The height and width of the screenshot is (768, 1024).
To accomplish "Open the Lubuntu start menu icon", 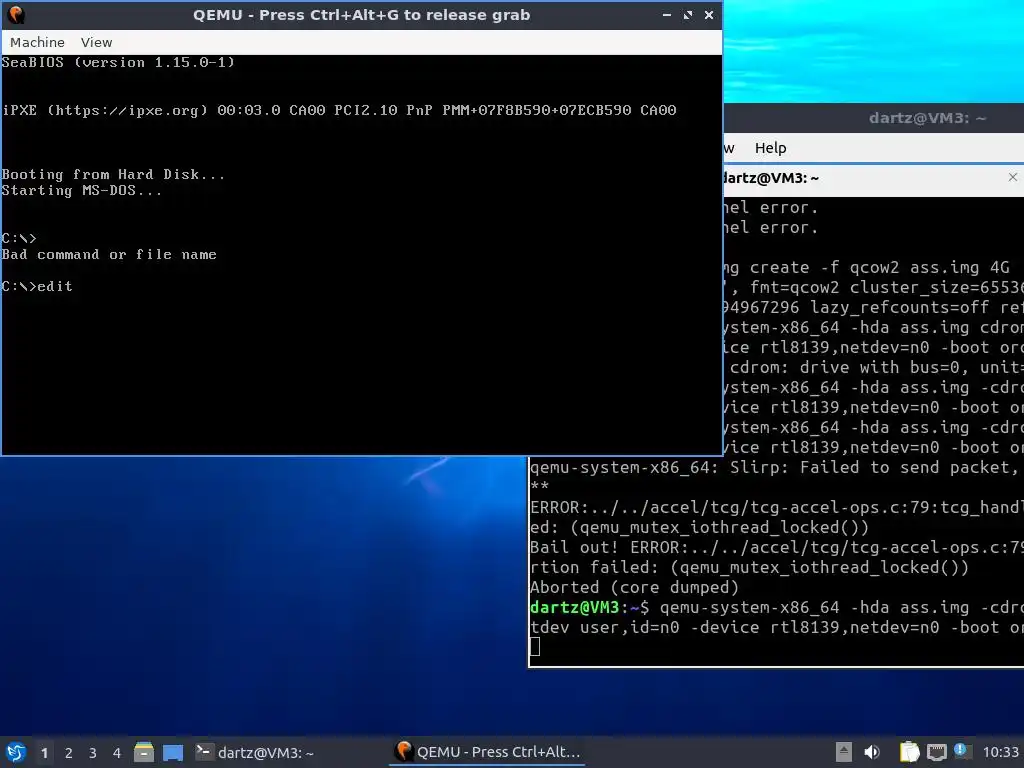I will [16, 752].
